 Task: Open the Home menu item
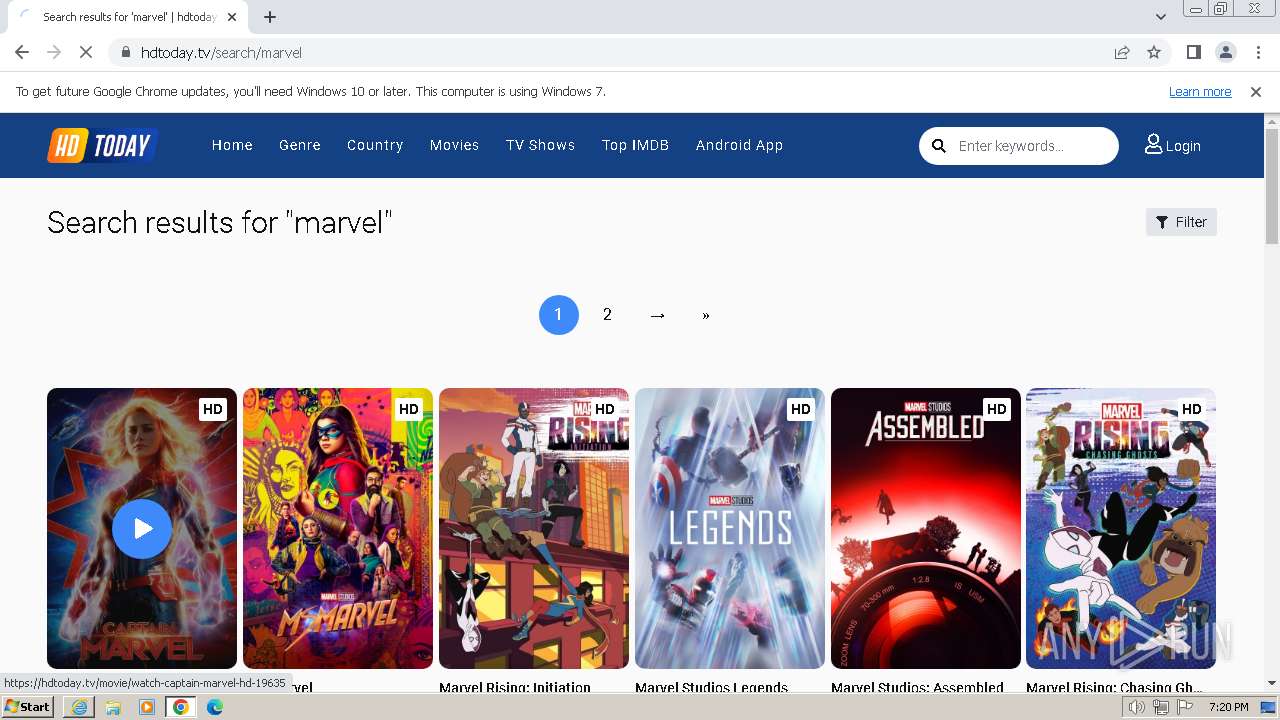coord(232,145)
